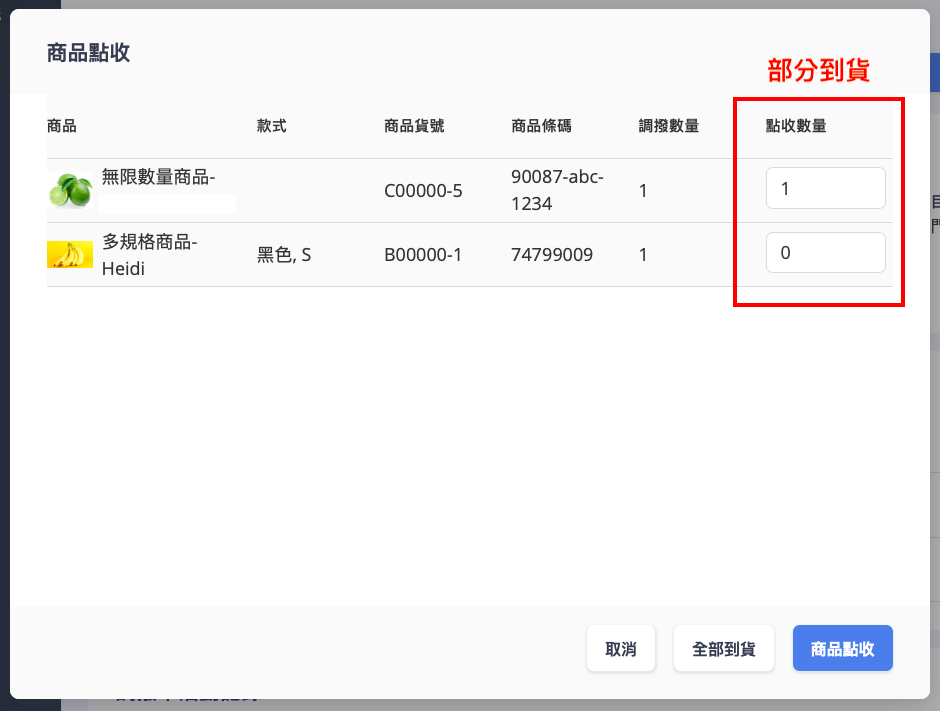Click the 取消 button

pyautogui.click(x=620, y=648)
